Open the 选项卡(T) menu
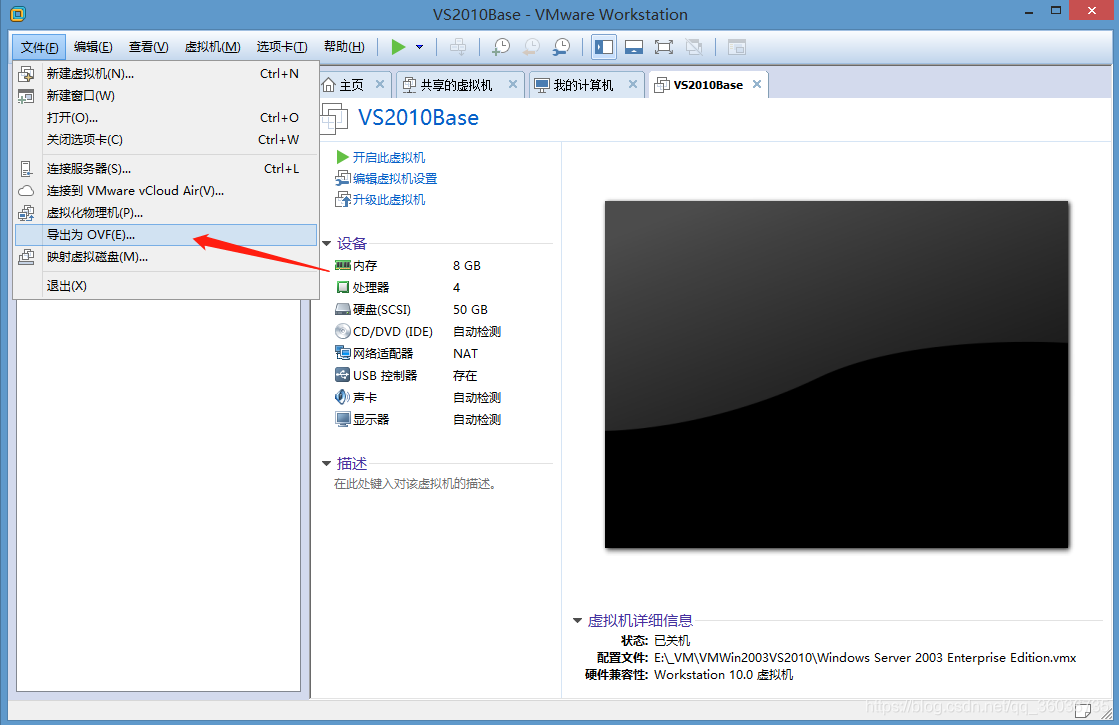1119x725 pixels. (282, 47)
